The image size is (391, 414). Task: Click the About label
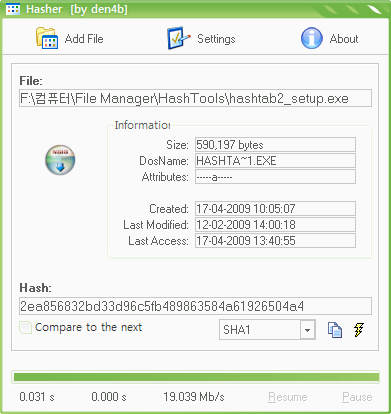[344, 39]
